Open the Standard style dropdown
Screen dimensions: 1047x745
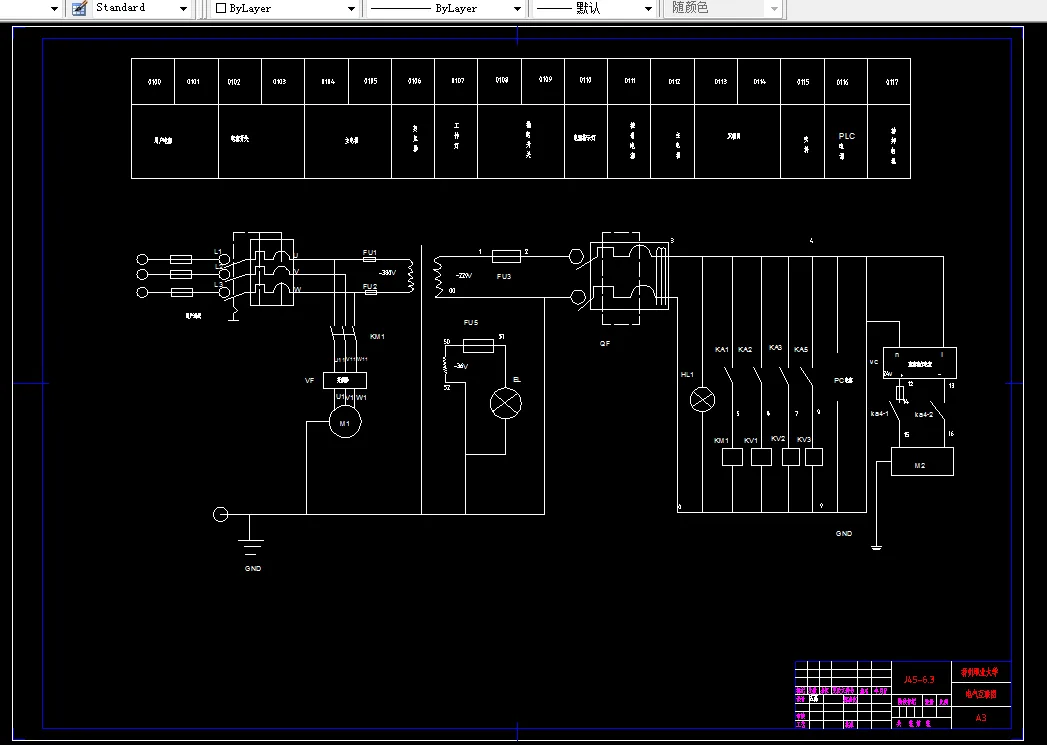tap(183, 9)
